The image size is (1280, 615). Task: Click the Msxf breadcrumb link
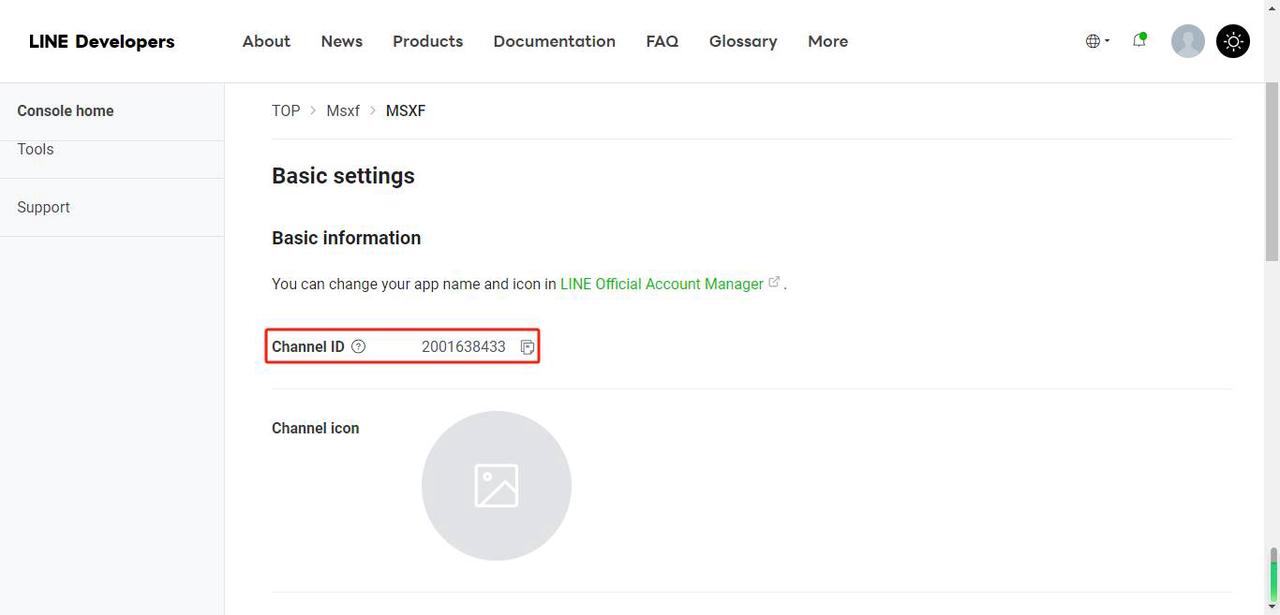(343, 111)
